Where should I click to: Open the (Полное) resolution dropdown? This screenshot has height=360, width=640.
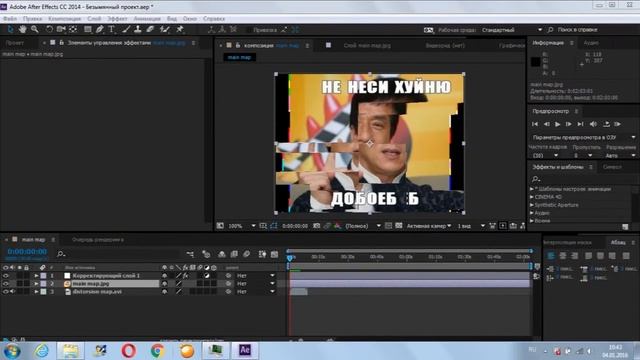[x=363, y=226]
